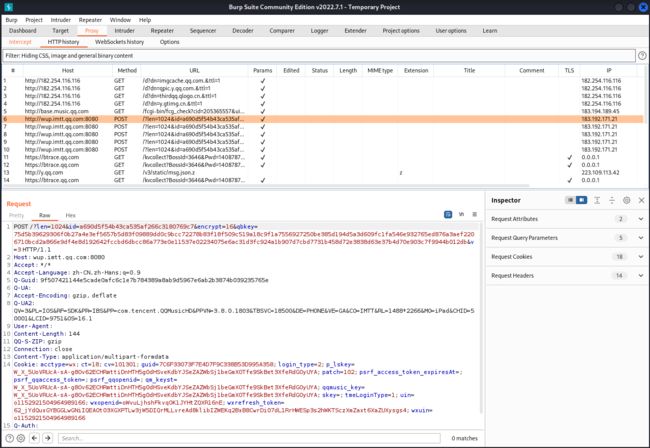Sort history by Method column header

click(127, 70)
